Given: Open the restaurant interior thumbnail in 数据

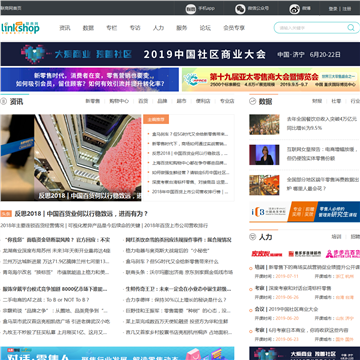Looking at the screenshot, I should (264, 185).
